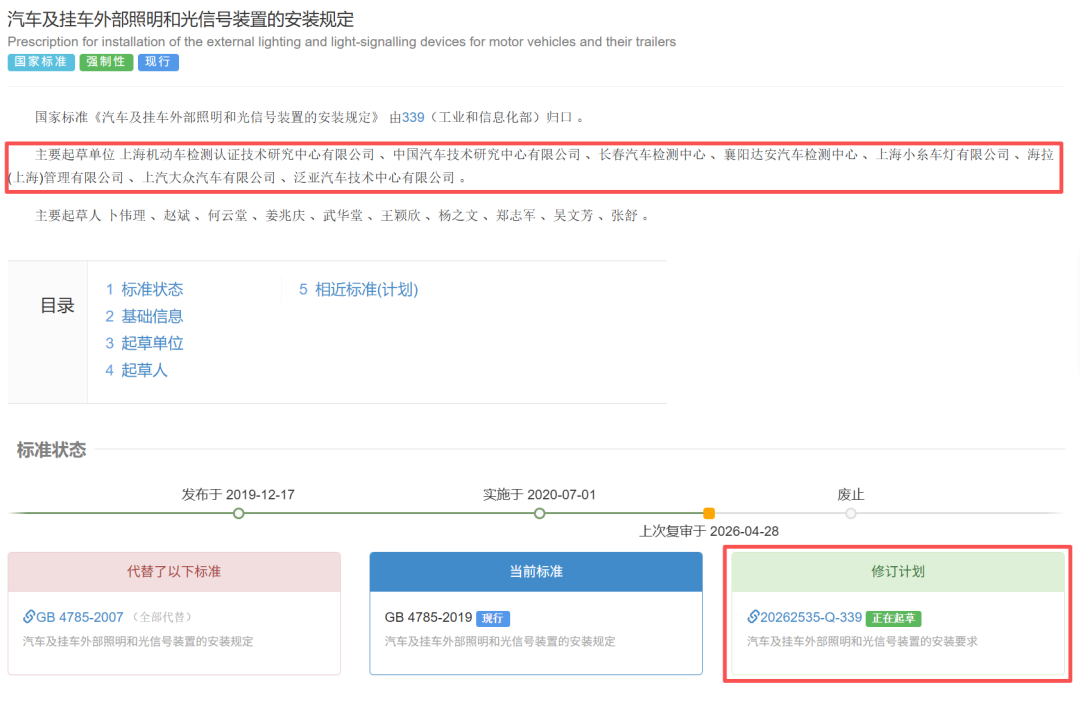Click the 强制性 green tag badge
The height and width of the screenshot is (704, 1080).
[106, 62]
